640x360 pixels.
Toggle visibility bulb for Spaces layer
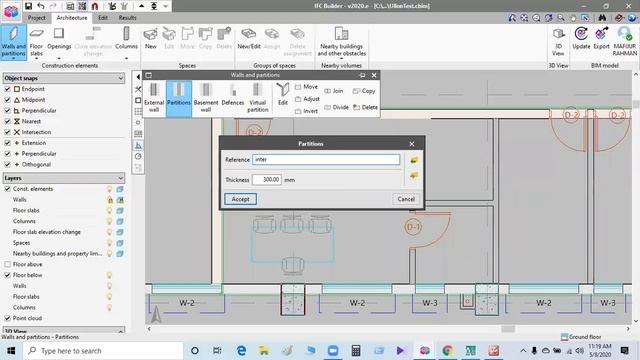109,243
